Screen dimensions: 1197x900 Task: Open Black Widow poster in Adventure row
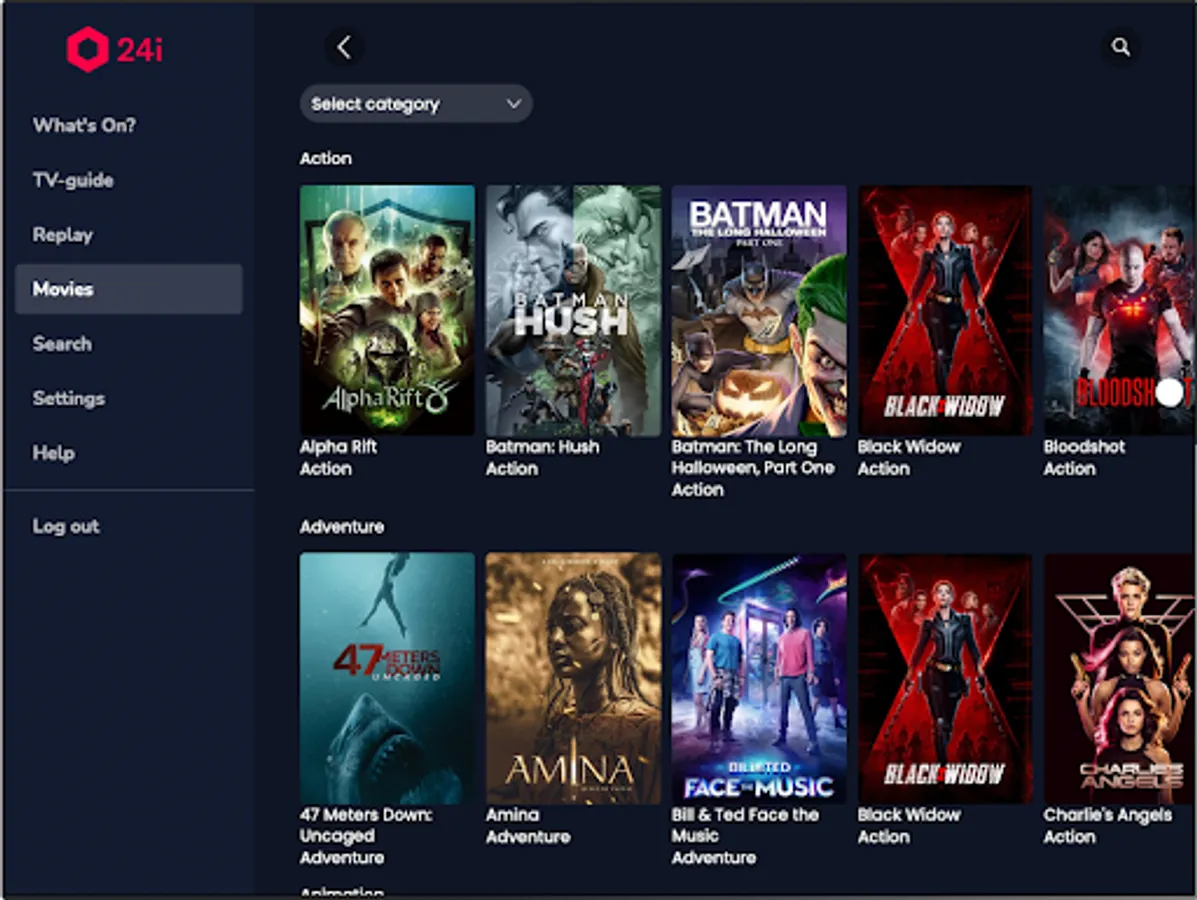pyautogui.click(x=945, y=678)
